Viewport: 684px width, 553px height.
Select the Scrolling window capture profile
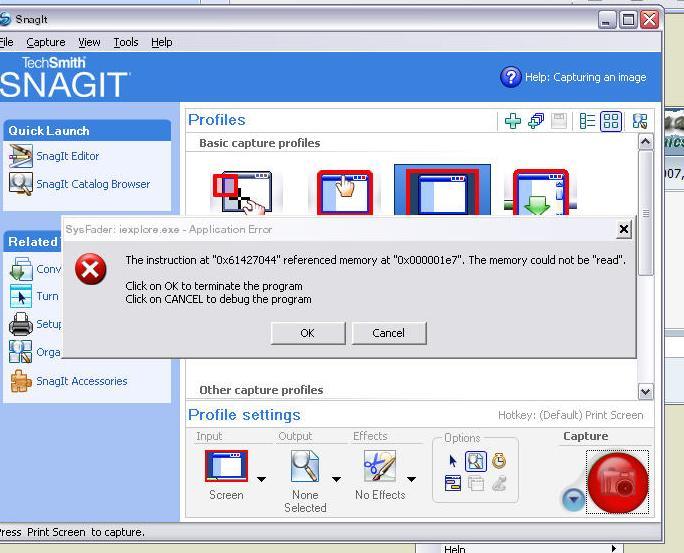540,192
